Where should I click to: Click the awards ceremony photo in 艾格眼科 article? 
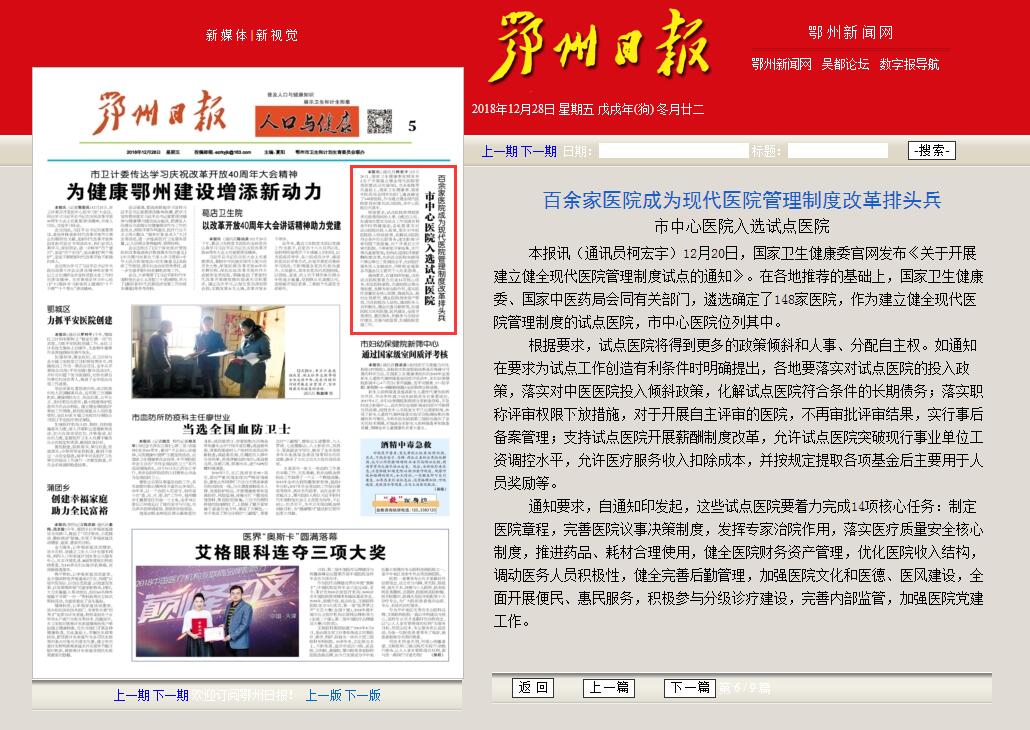tap(217, 611)
